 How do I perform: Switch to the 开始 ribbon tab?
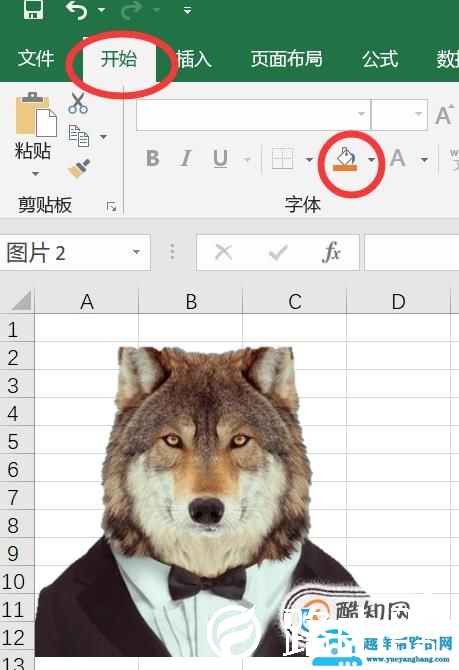tap(119, 59)
